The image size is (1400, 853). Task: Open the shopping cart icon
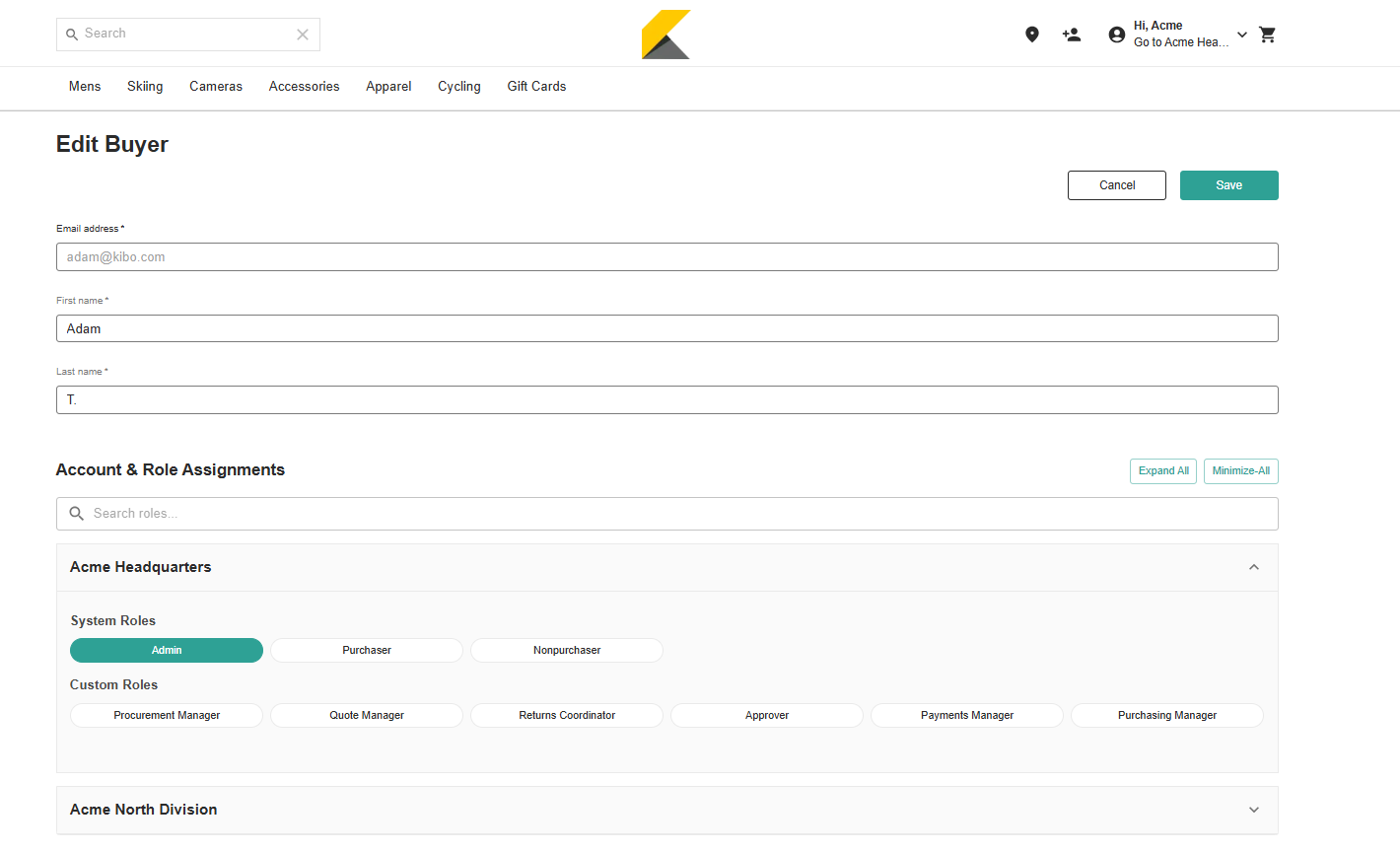1268,35
